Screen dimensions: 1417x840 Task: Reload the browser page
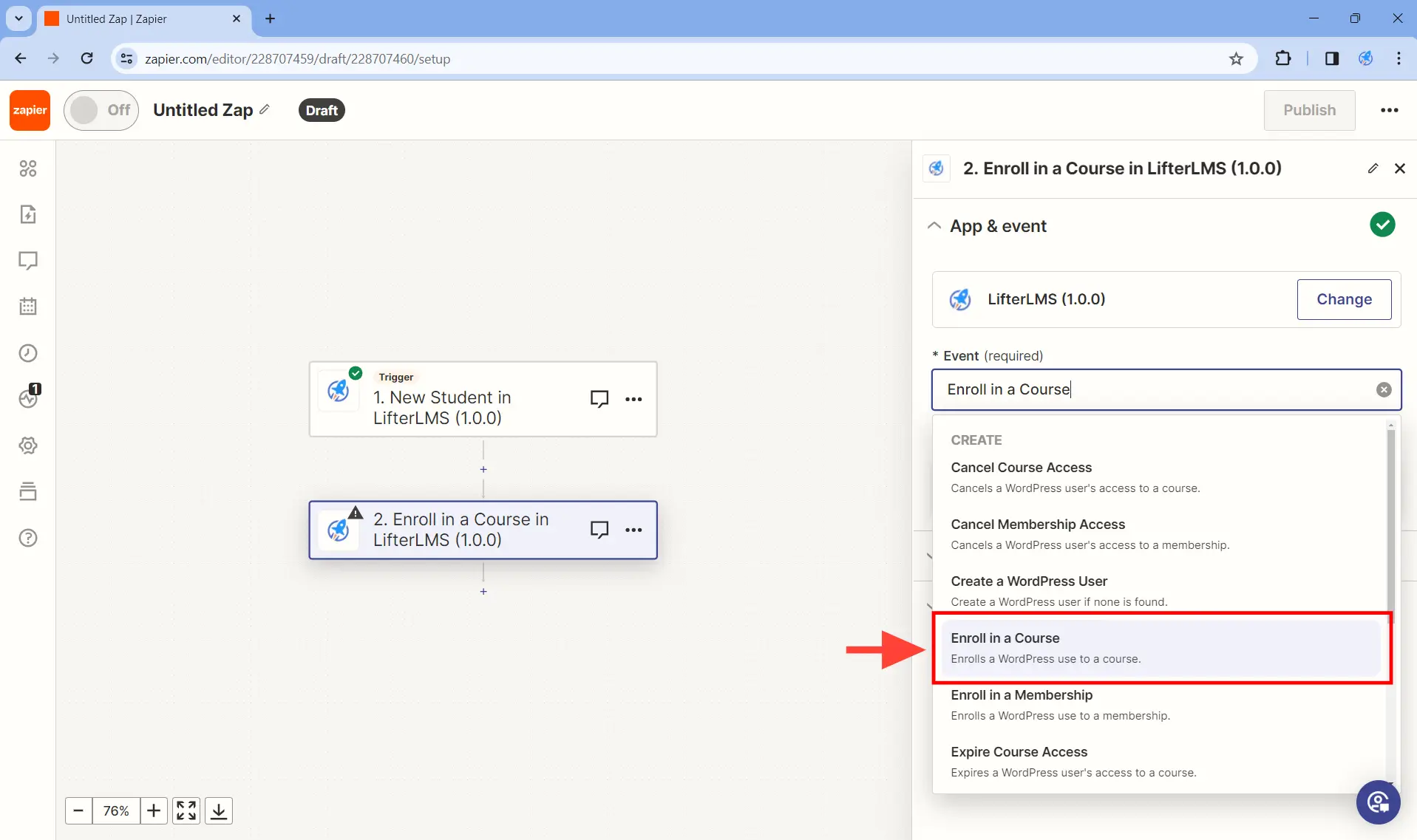[86, 58]
